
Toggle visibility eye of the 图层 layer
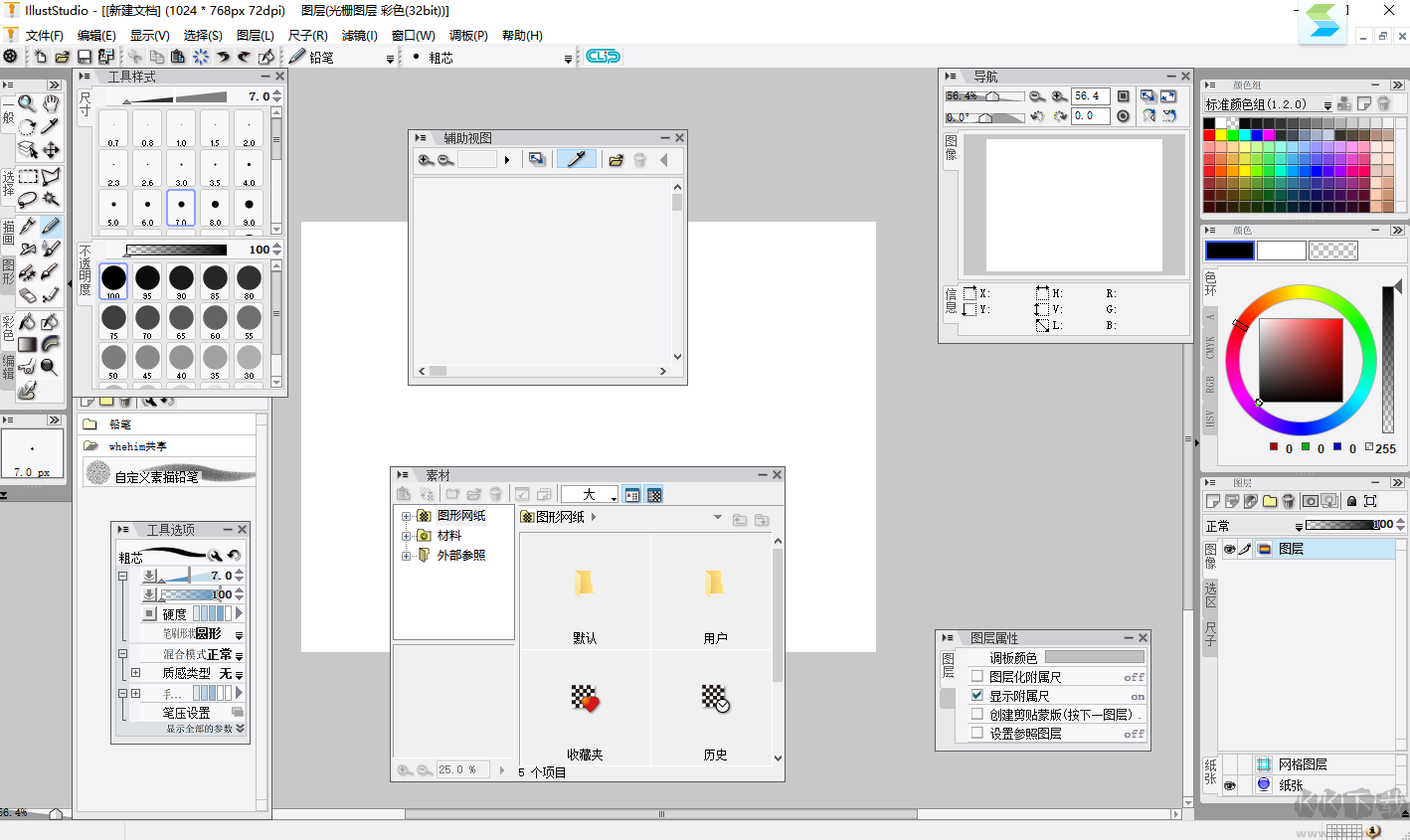click(x=1229, y=549)
